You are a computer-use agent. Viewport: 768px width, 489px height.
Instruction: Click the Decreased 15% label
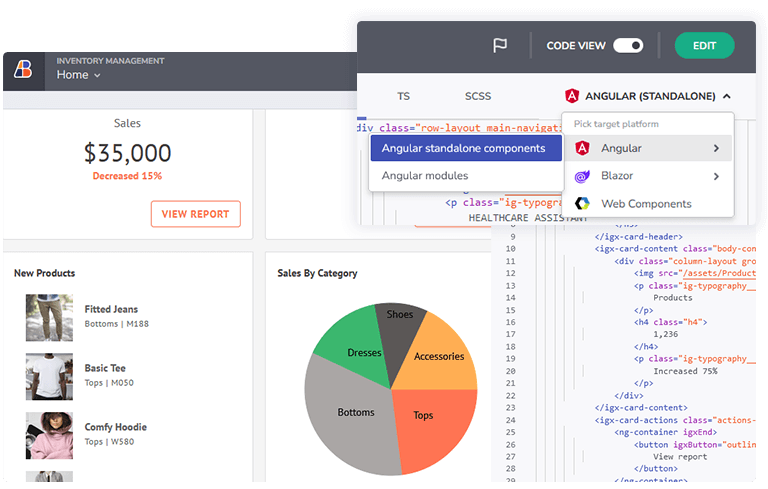127,176
